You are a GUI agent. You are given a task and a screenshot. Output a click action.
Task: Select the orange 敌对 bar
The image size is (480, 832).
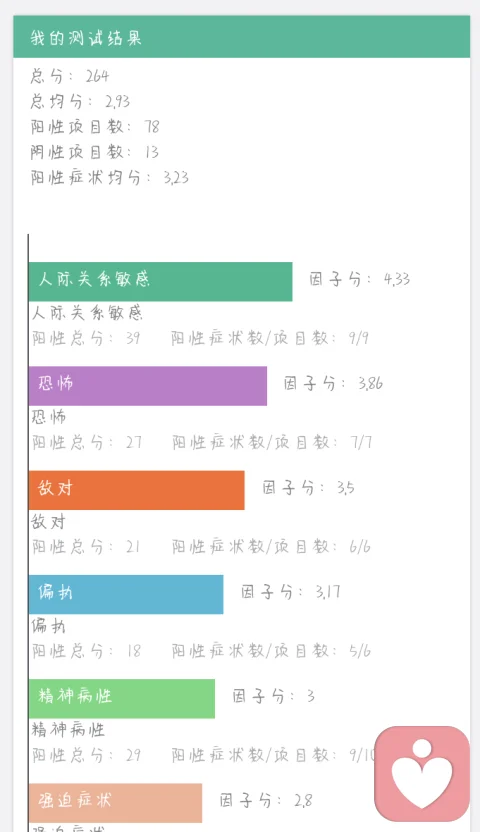(137, 490)
